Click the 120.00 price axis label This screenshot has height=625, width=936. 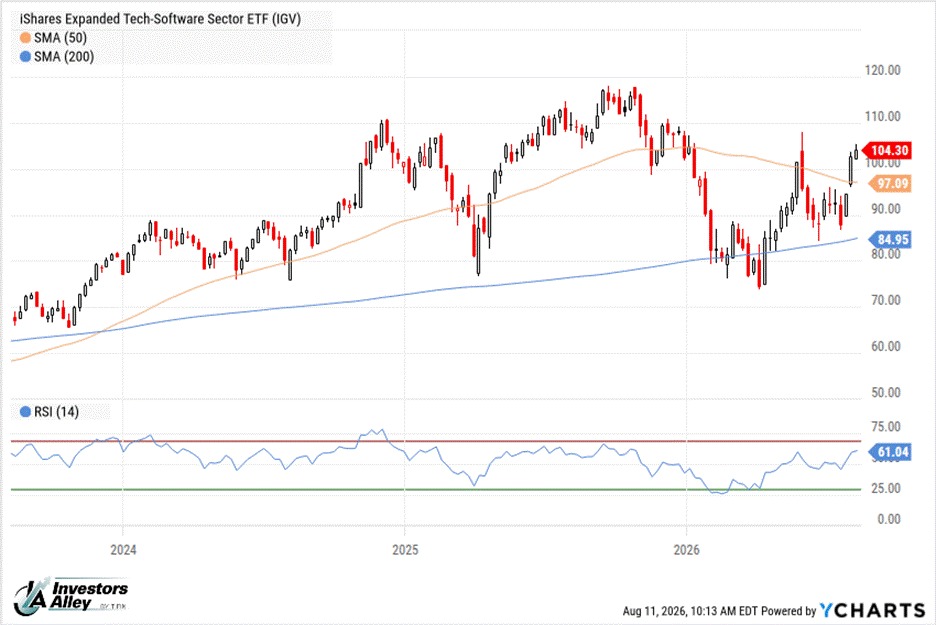point(883,70)
